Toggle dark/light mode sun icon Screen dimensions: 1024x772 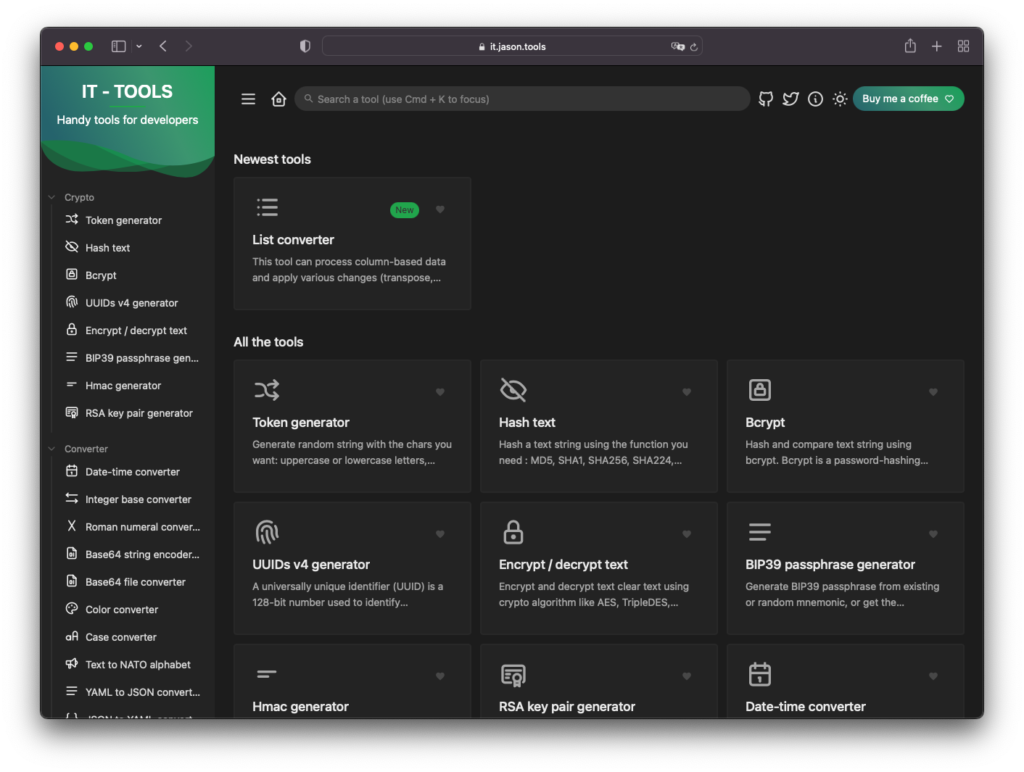click(840, 99)
